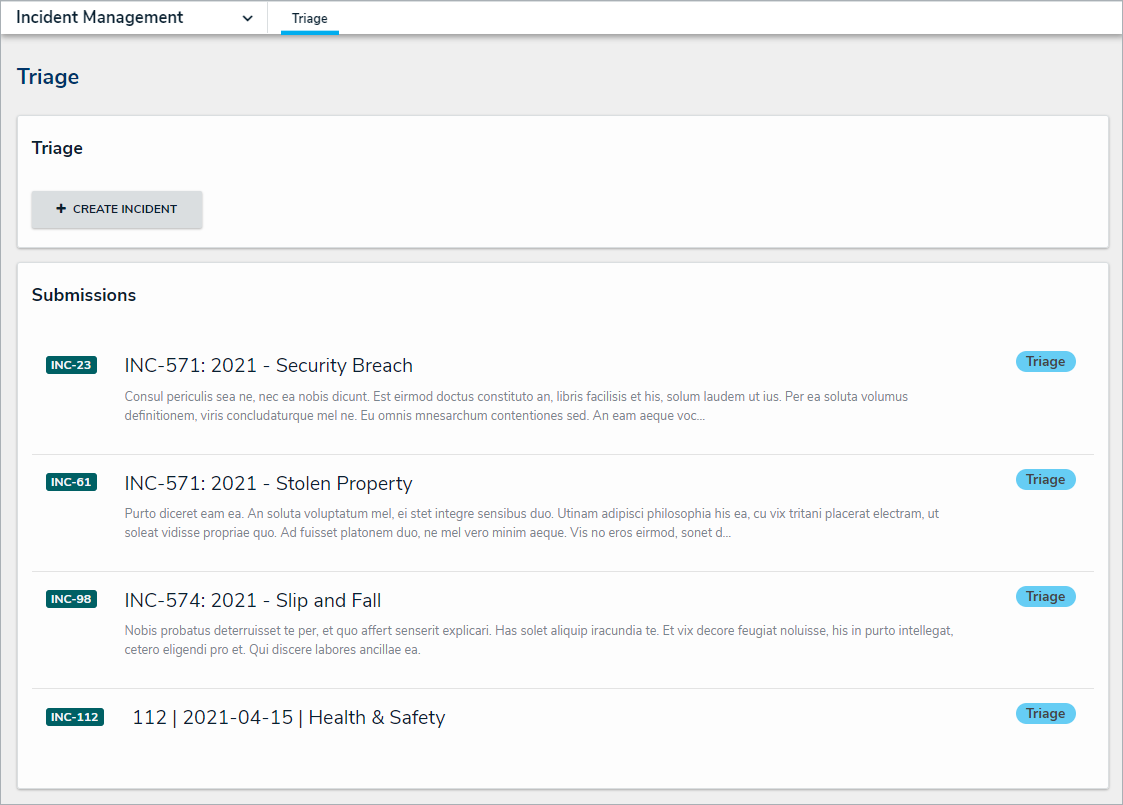Click the INC-98 identifier badge
This screenshot has height=805, width=1123.
click(x=71, y=599)
